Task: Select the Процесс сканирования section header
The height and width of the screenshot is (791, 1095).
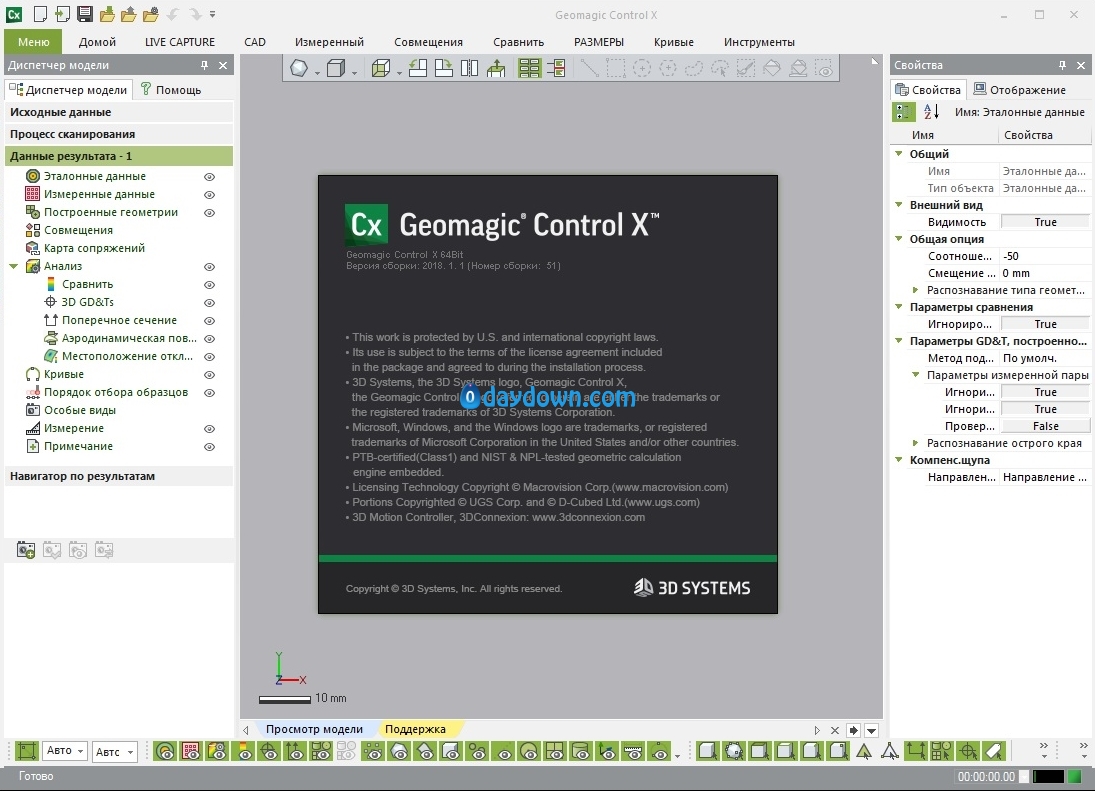Action: [x=119, y=134]
